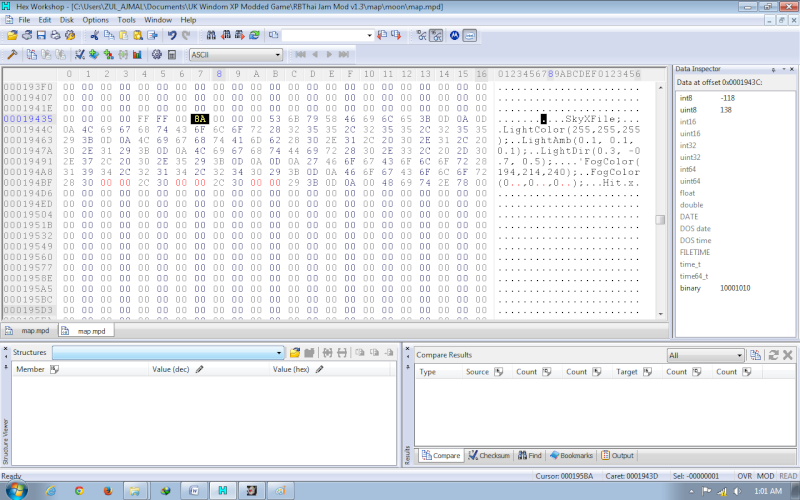
Task: Toggle Motorola byte order button
Action: pos(455,35)
